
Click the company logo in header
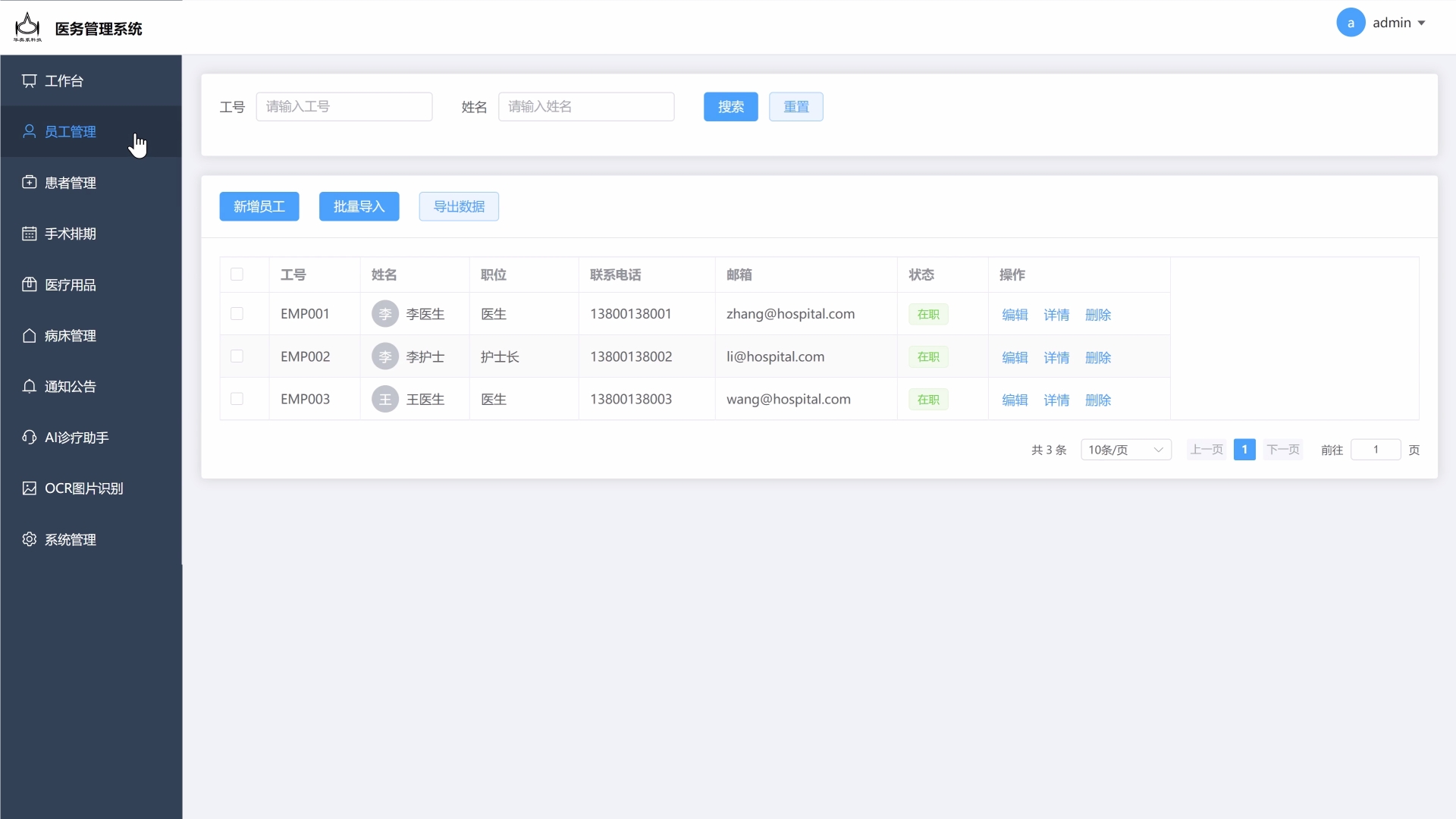(x=28, y=27)
